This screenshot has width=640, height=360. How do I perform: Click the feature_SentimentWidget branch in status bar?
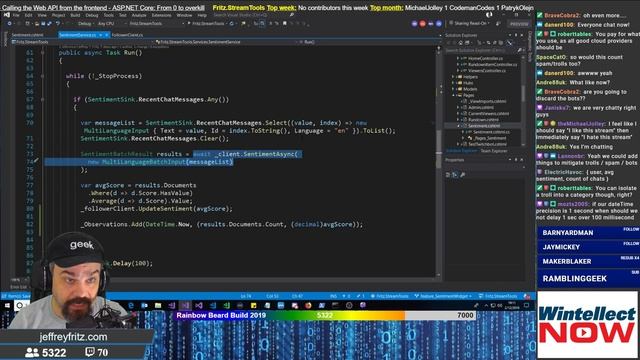pyautogui.click(x=443, y=296)
